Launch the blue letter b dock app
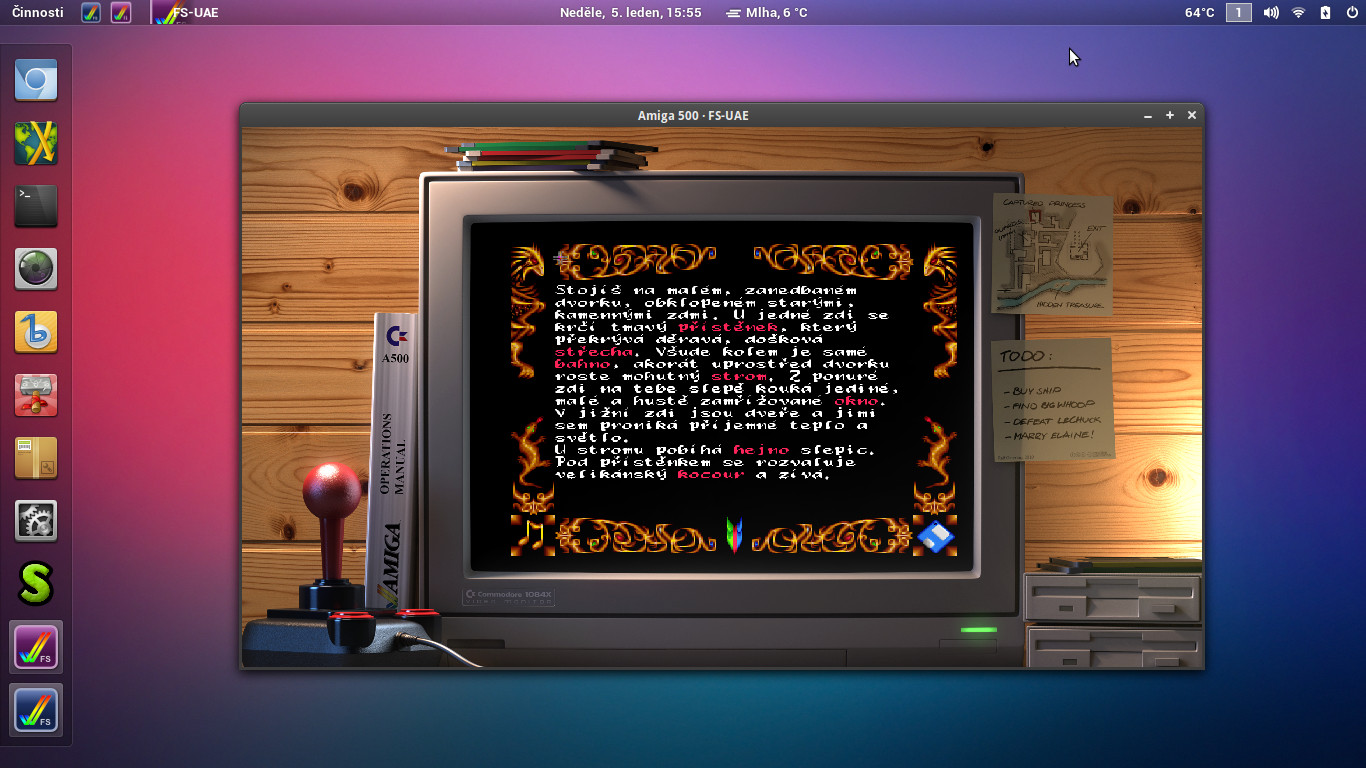The image size is (1366, 768). pos(36,332)
